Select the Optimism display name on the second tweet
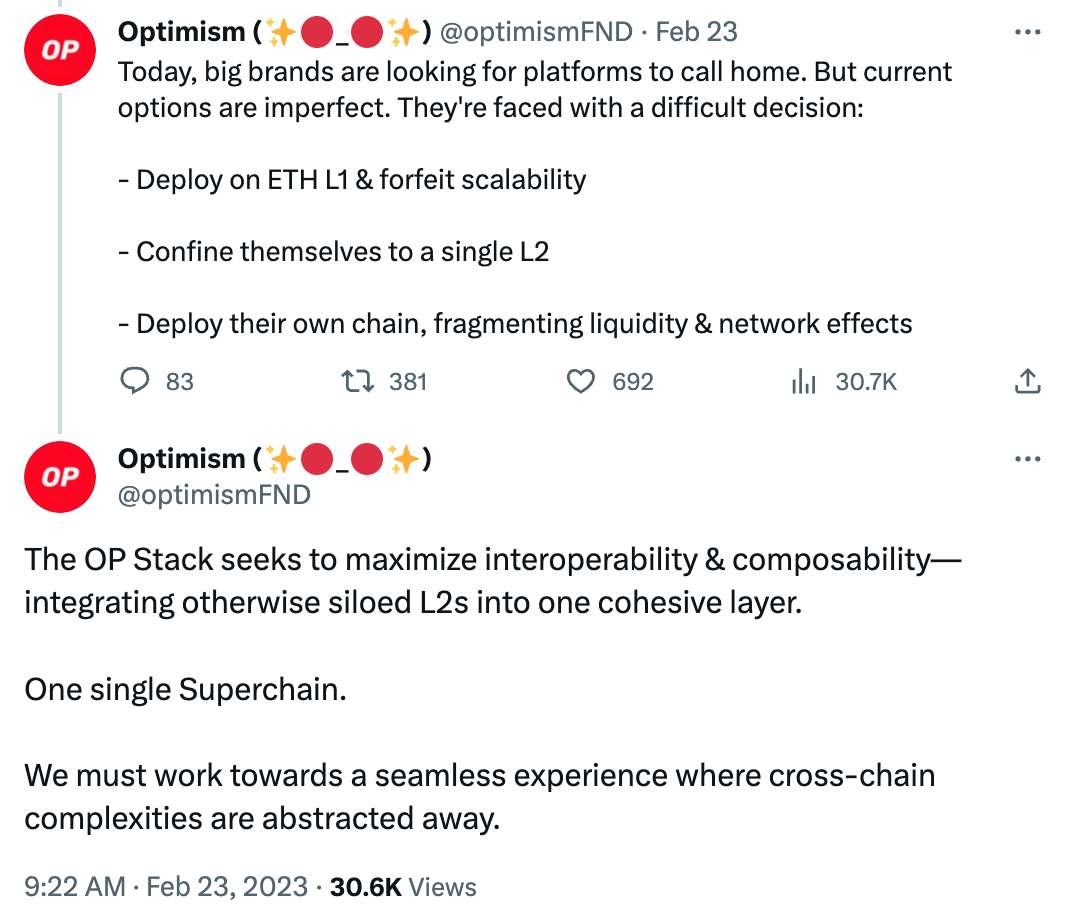Viewport: 1068px width, 916px height. 181,458
